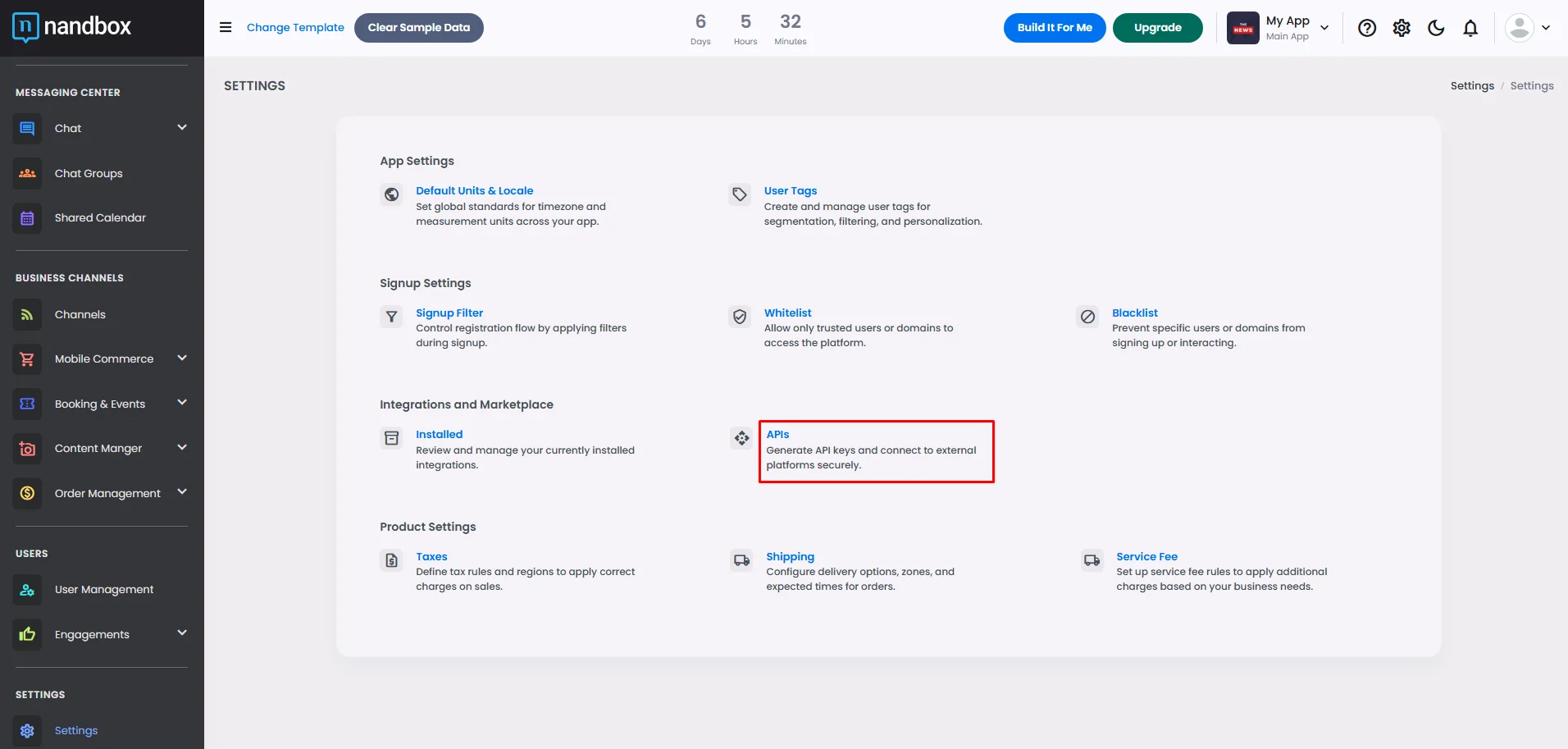The height and width of the screenshot is (749, 1568).
Task: Click the Shared Calendar sidebar icon
Action: pyautogui.click(x=27, y=218)
